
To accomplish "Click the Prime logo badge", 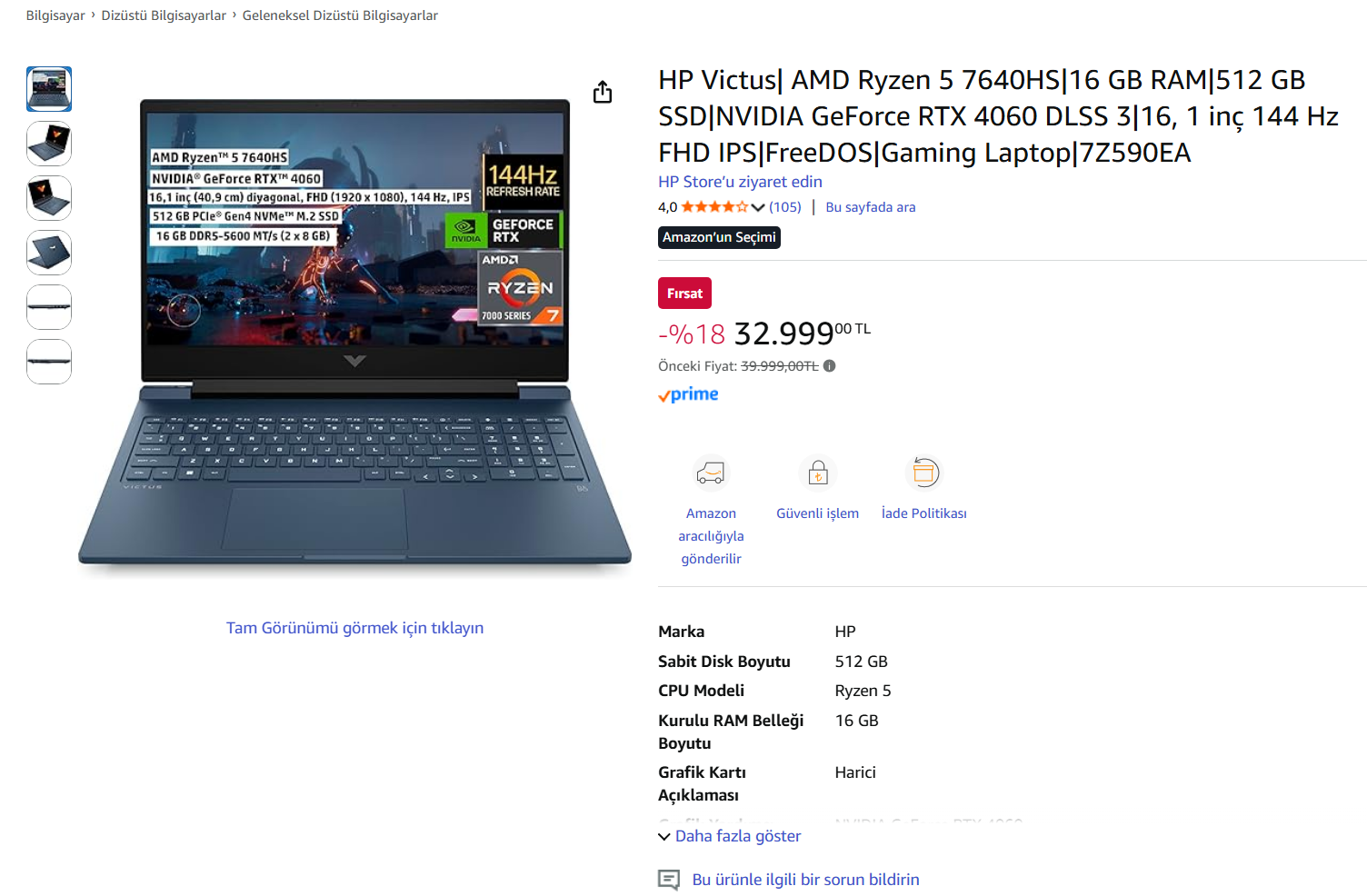I will click(x=688, y=394).
